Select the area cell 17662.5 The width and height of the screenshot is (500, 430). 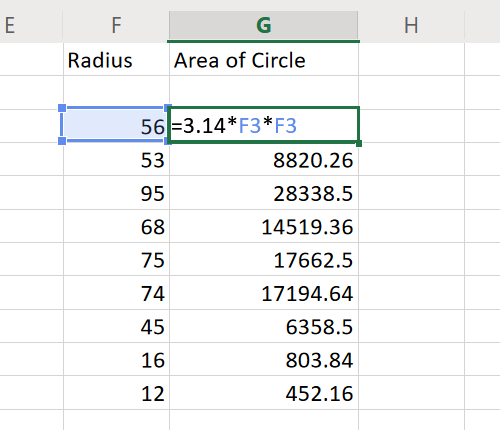264,259
